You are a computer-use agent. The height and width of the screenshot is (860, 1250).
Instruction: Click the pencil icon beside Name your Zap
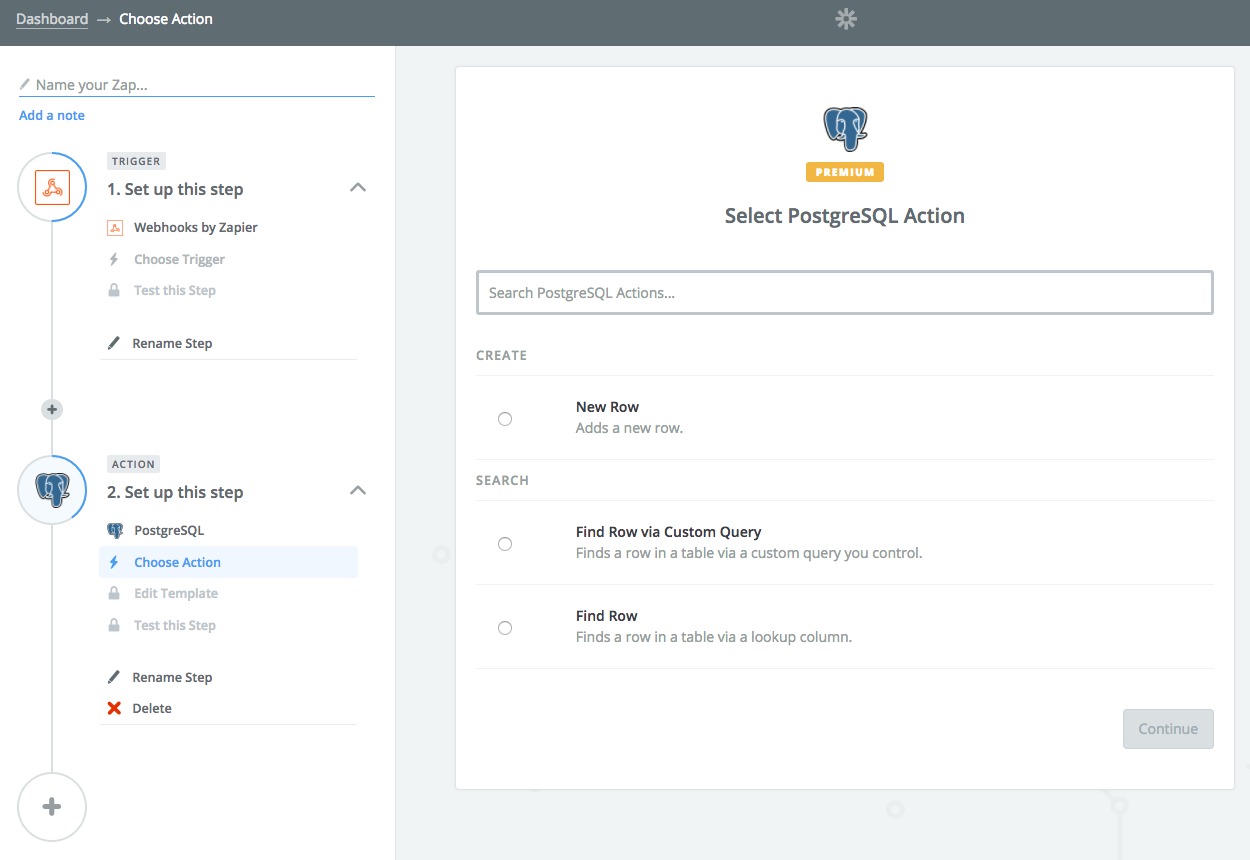pos(25,85)
